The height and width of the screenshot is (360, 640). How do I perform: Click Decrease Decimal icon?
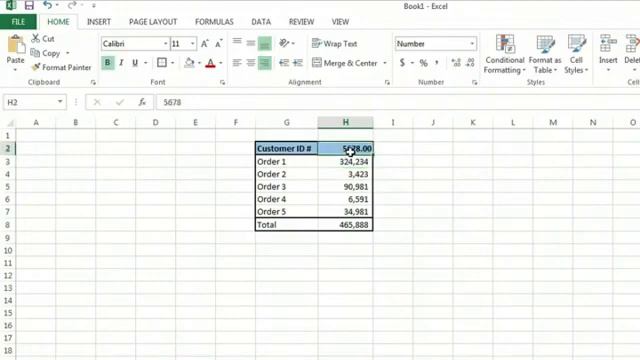pos(470,63)
